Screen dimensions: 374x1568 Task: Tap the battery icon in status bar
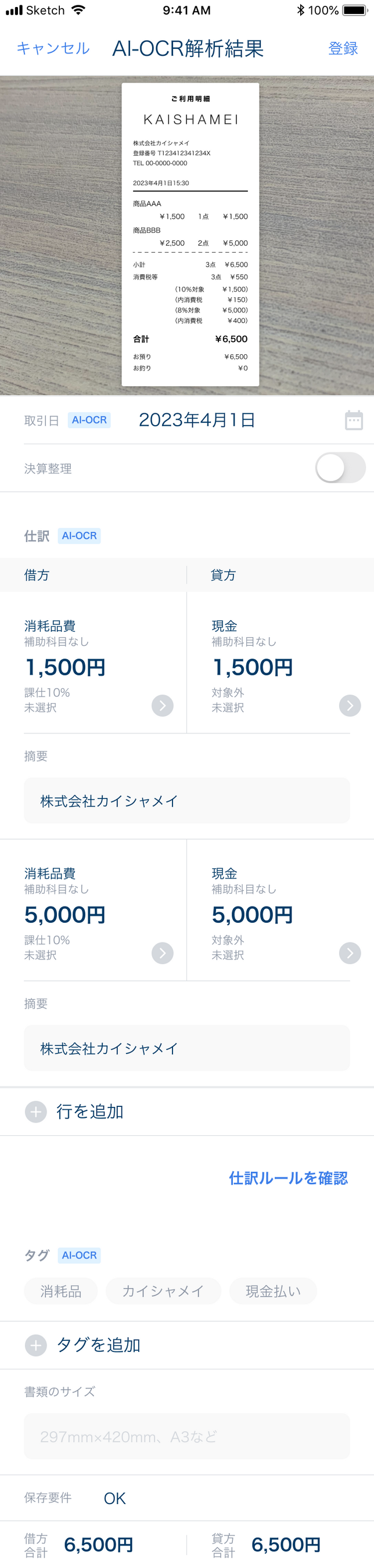pyautogui.click(x=354, y=10)
